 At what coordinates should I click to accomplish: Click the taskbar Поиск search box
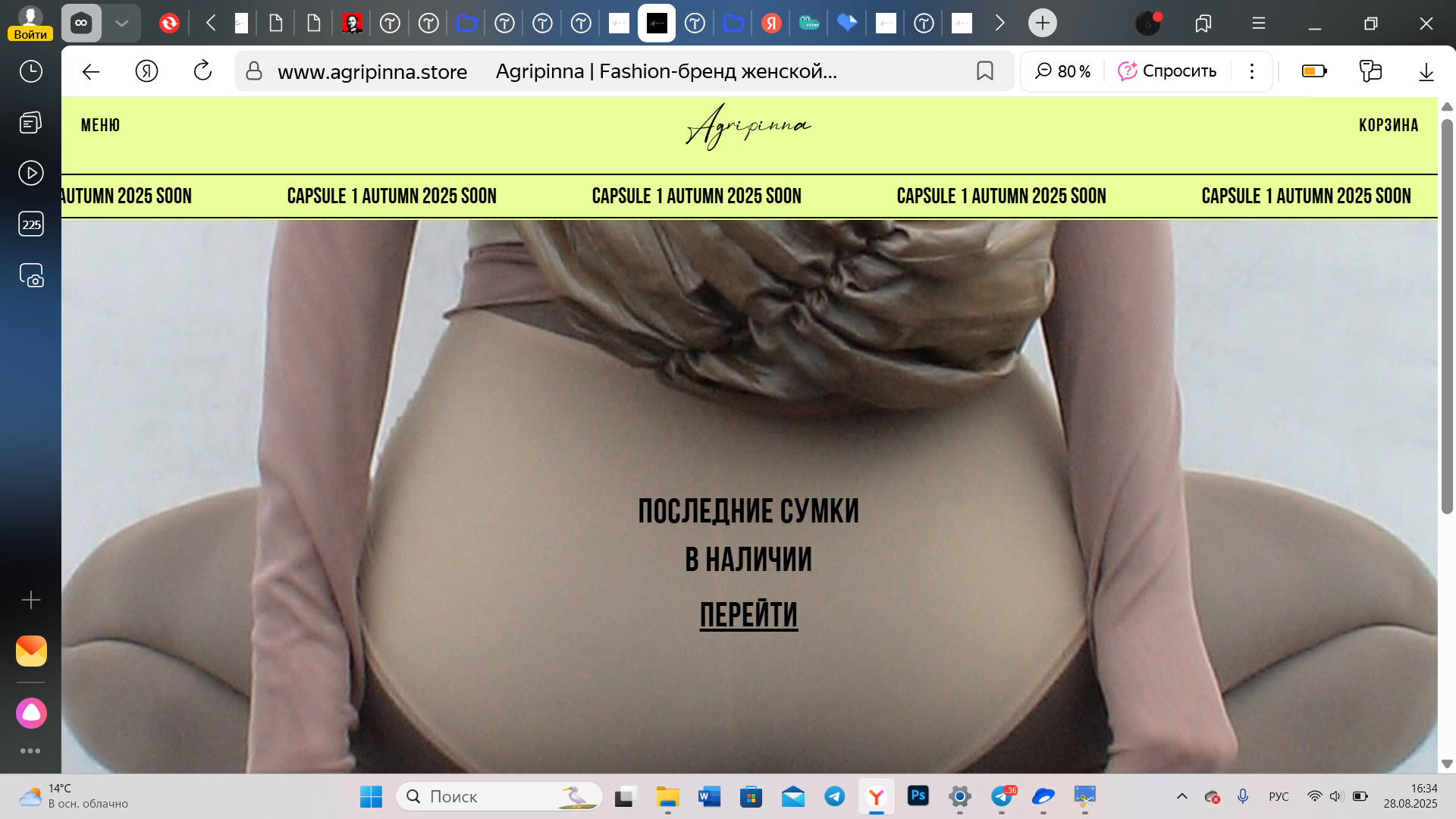pyautogui.click(x=499, y=797)
